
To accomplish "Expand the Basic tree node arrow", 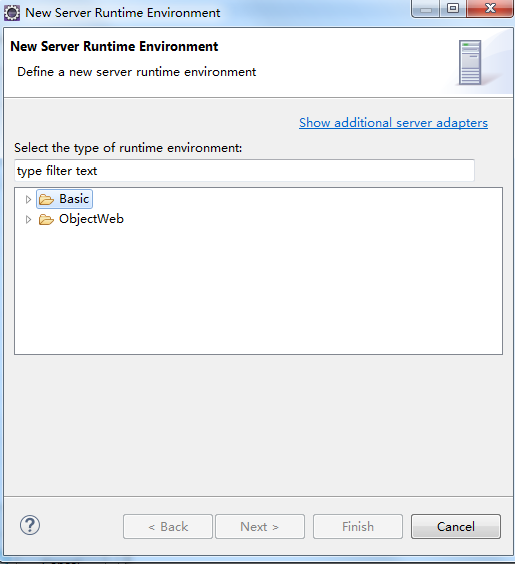I will 28,199.
